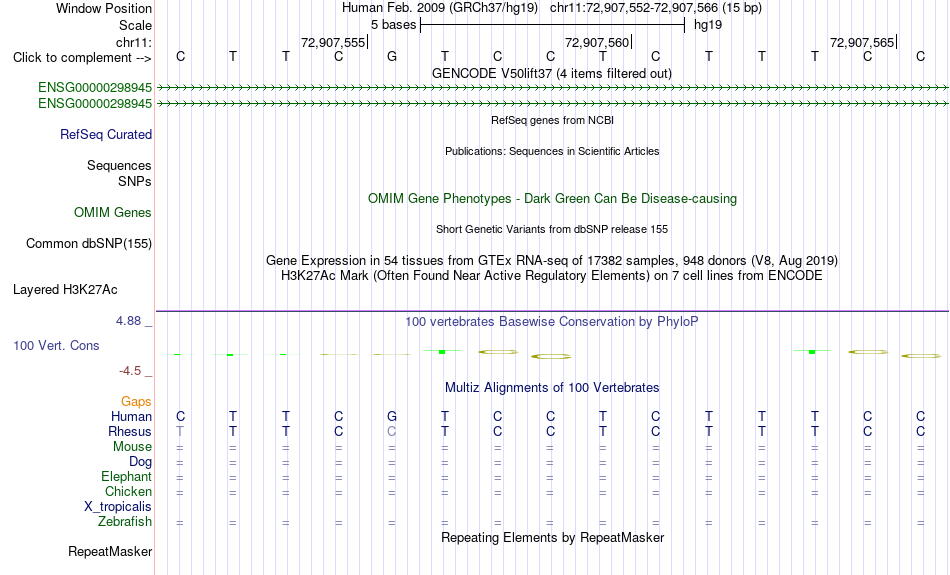950x575 pixels.
Task: Click 'Short Genetic Variants from dbSNP release 155'
Action: tap(552, 229)
